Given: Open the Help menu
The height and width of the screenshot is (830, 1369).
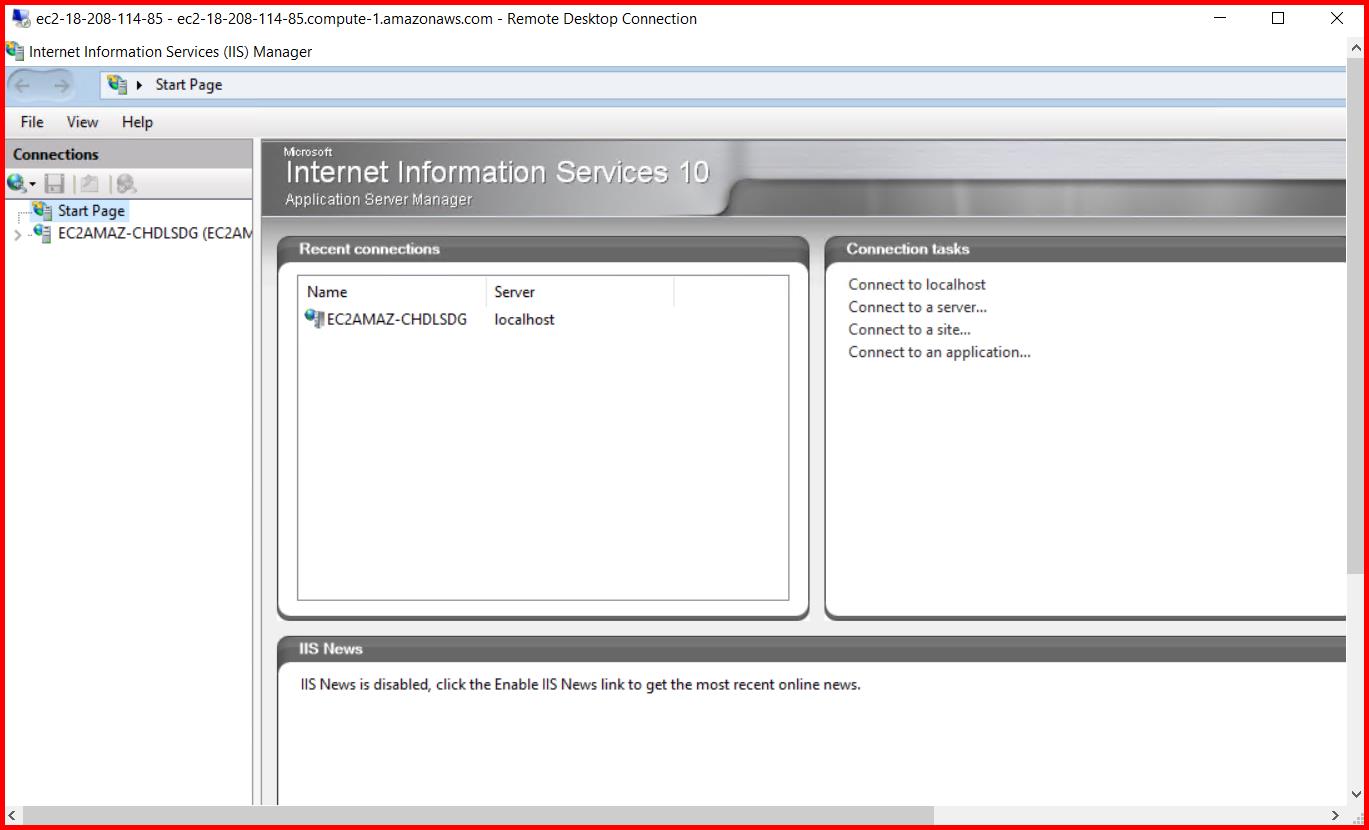Looking at the screenshot, I should 136,122.
